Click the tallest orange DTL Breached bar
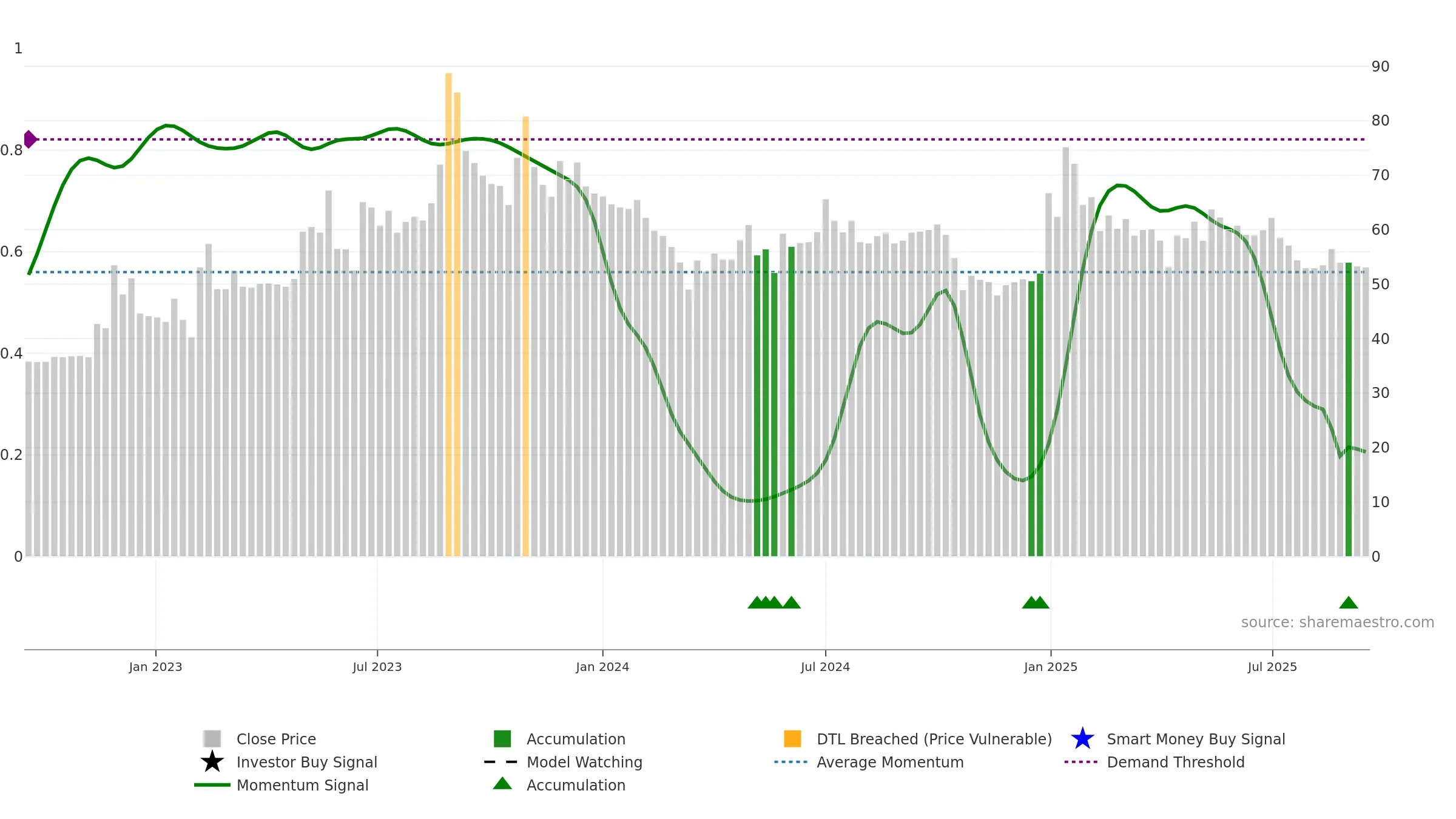Image resolution: width=1456 pixels, height=819 pixels. coord(448,314)
